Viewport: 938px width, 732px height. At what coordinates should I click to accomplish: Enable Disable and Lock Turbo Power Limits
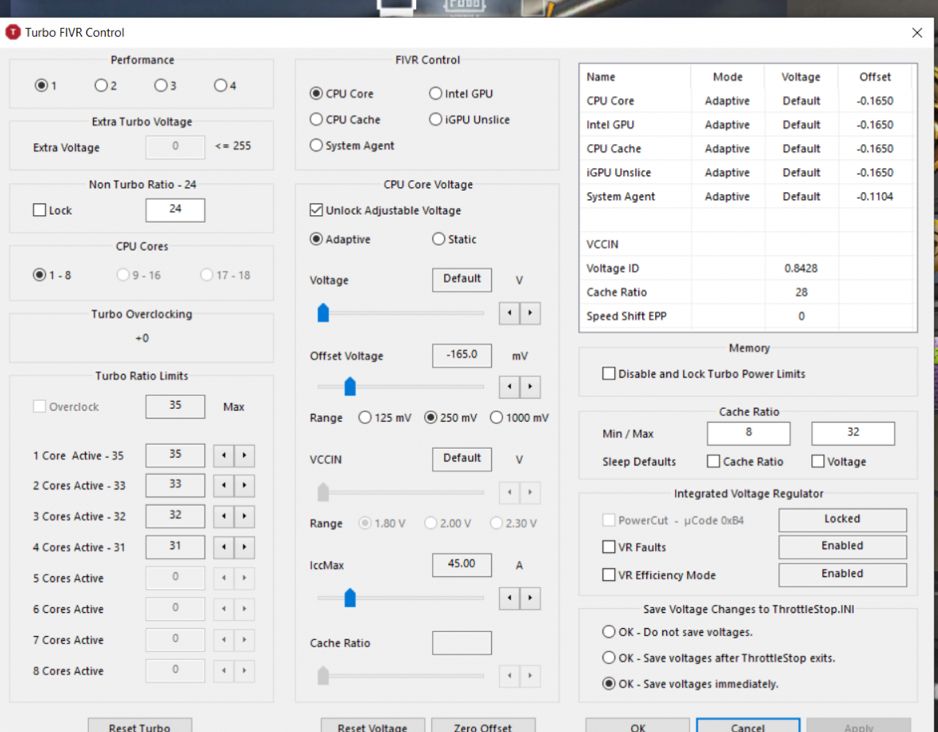coord(608,374)
